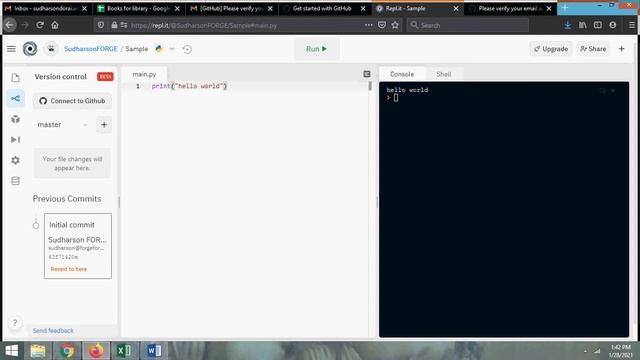
Task: Save to Pocket icon in address bar
Action: pos(382,25)
